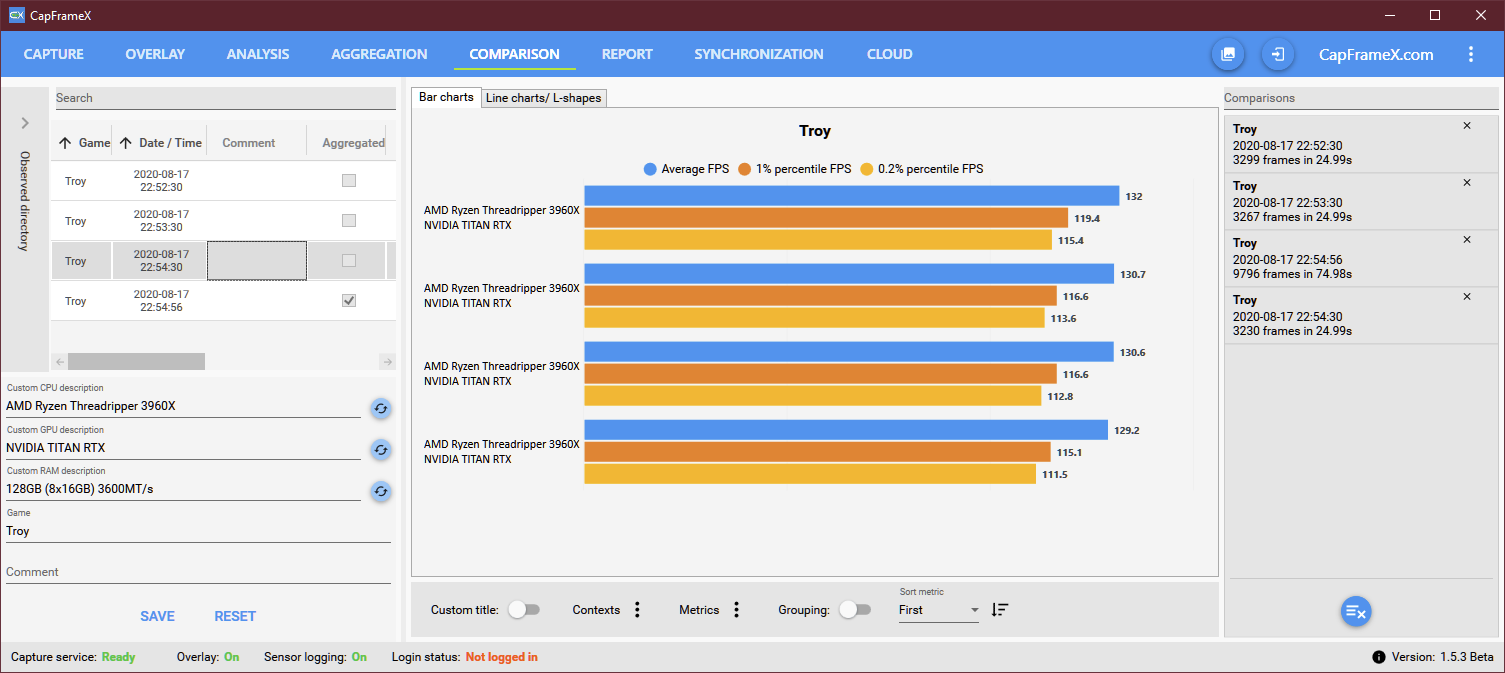Enable the Grouping switch
This screenshot has height=673, width=1505.
tap(855, 610)
